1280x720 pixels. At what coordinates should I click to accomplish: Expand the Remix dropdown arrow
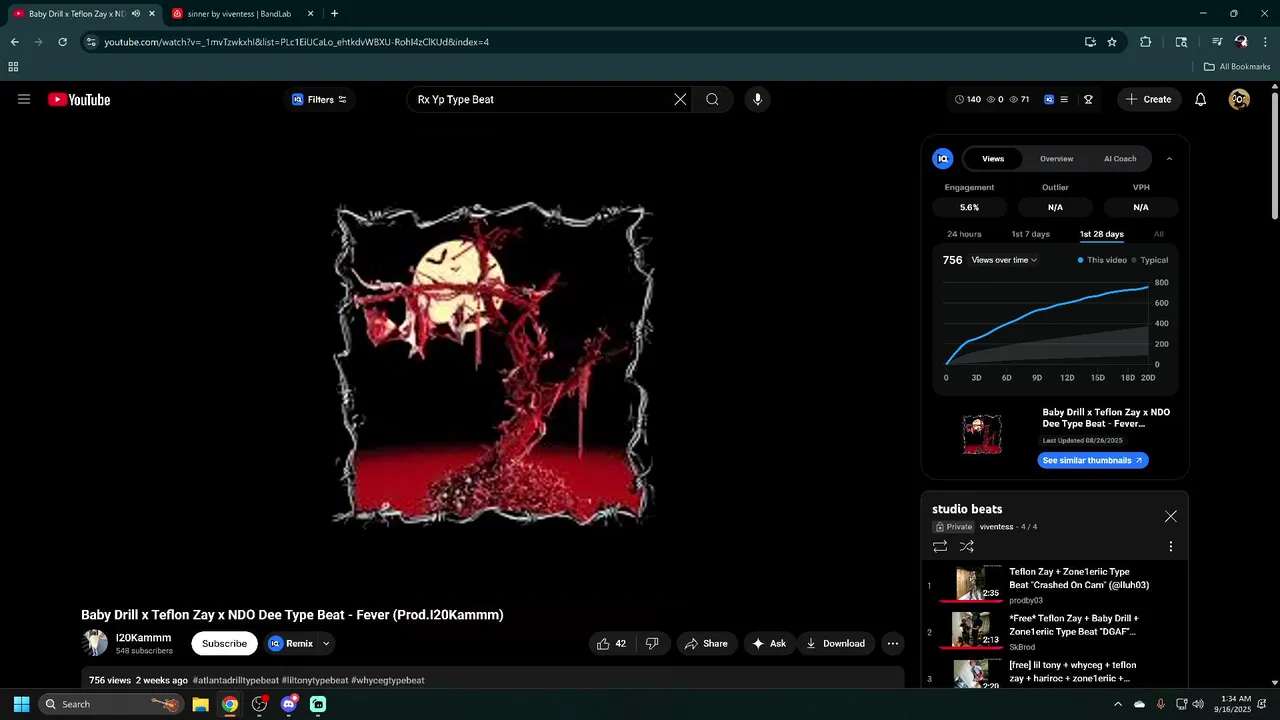[x=326, y=644]
